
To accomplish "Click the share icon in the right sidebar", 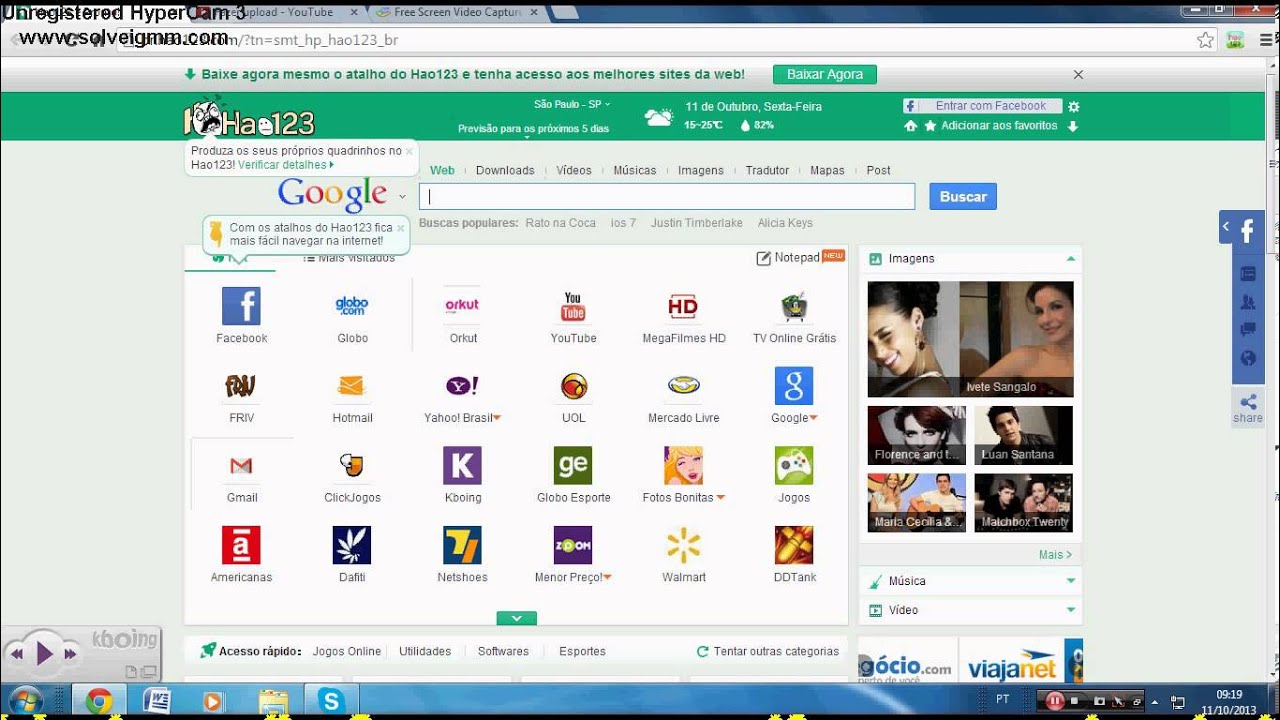I will (x=1248, y=402).
